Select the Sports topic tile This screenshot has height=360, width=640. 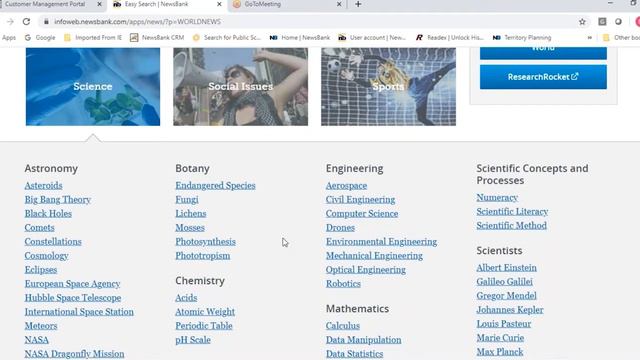[x=388, y=87]
